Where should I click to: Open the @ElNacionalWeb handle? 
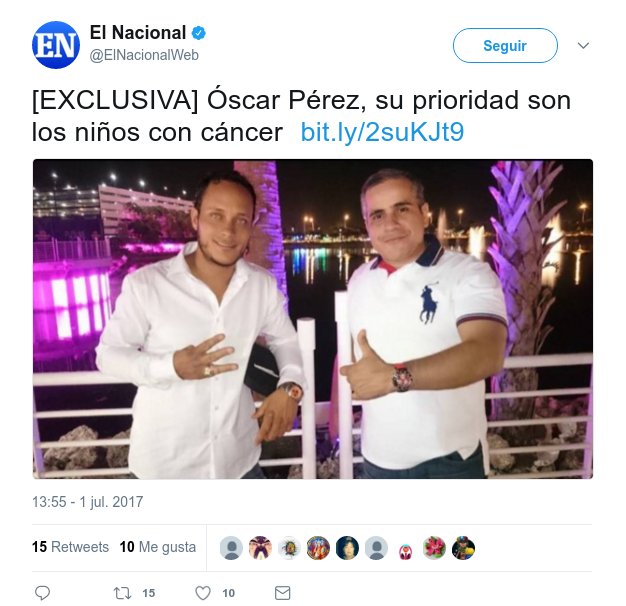(x=144, y=55)
